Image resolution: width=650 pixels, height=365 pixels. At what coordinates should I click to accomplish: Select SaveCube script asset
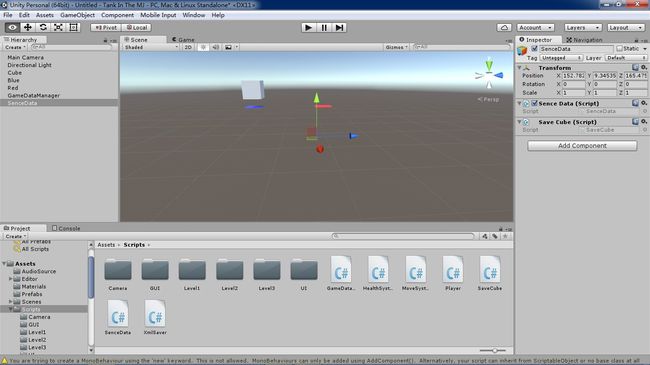click(490, 273)
